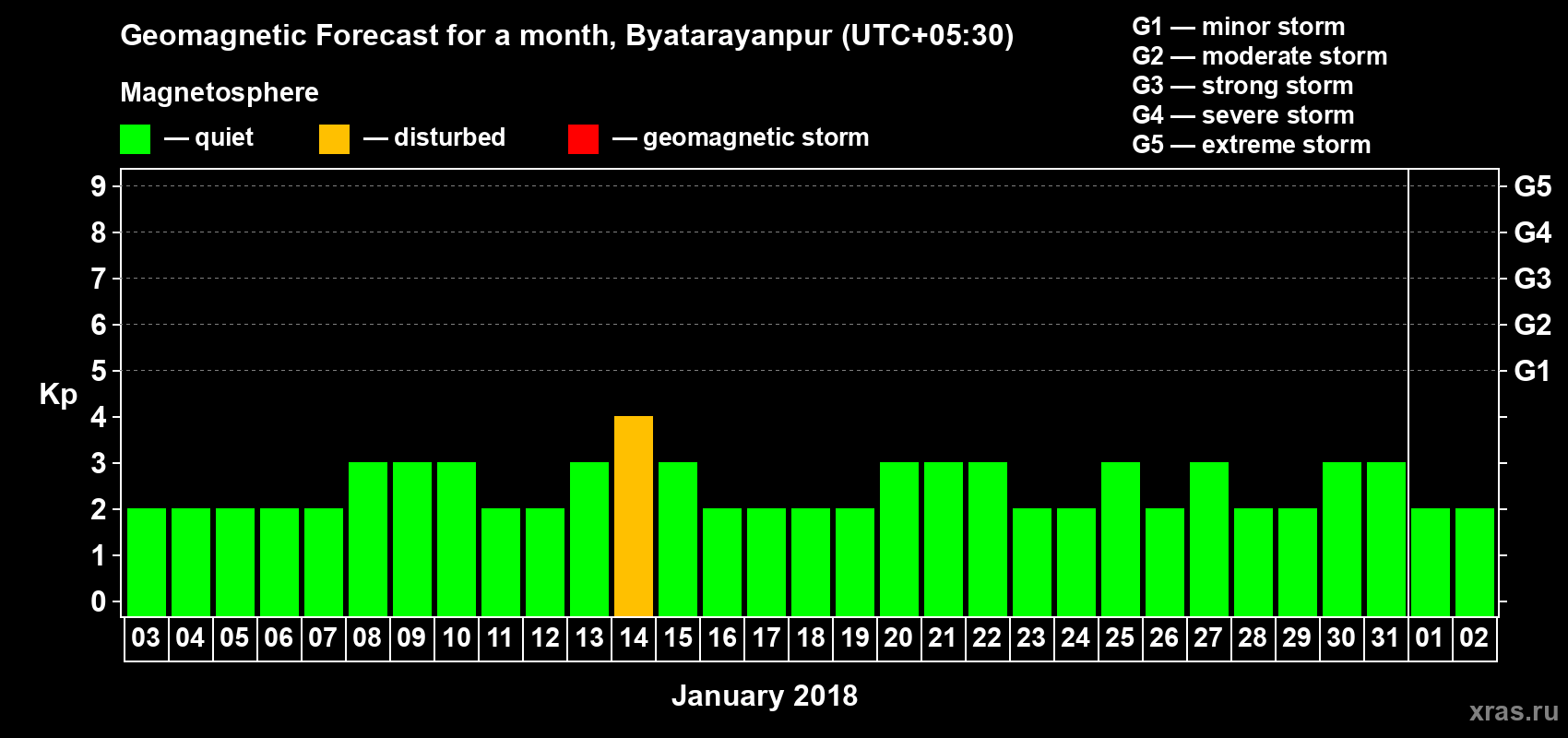Click the bar above date 31
The image size is (1568, 738).
(x=1386, y=539)
